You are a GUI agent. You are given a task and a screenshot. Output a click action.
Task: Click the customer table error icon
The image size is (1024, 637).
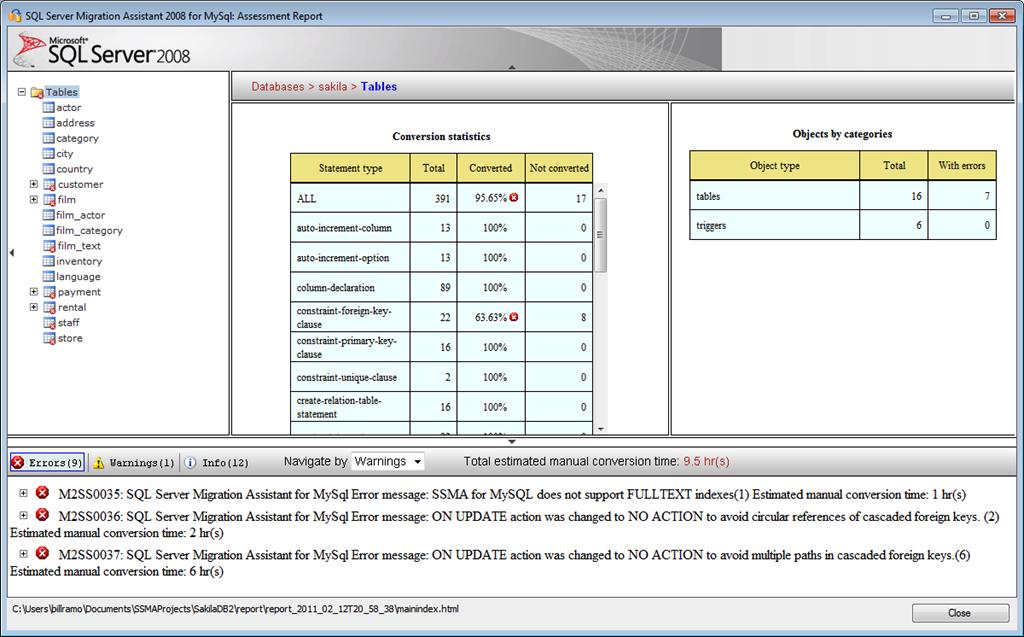point(50,184)
